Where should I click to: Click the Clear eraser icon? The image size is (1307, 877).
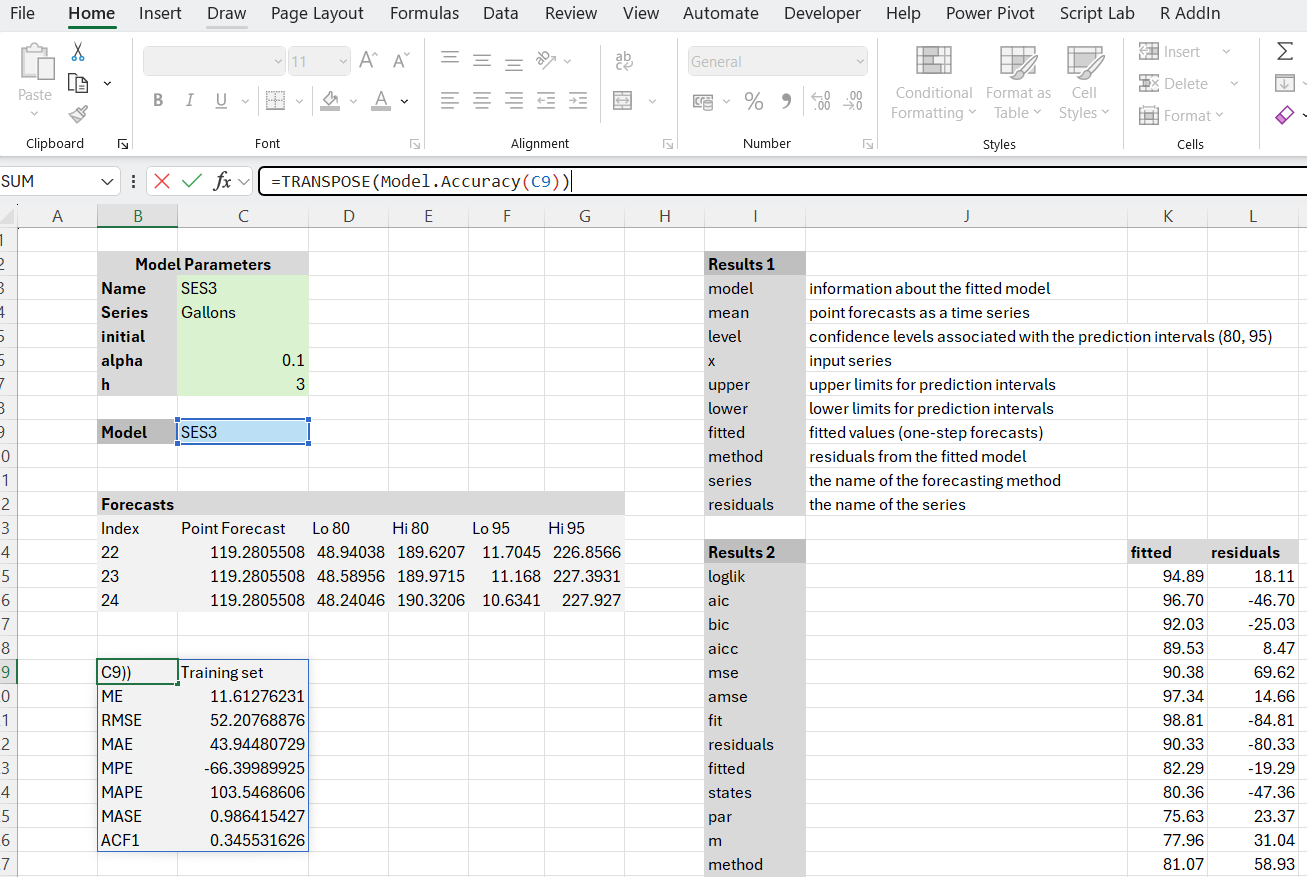point(1285,115)
